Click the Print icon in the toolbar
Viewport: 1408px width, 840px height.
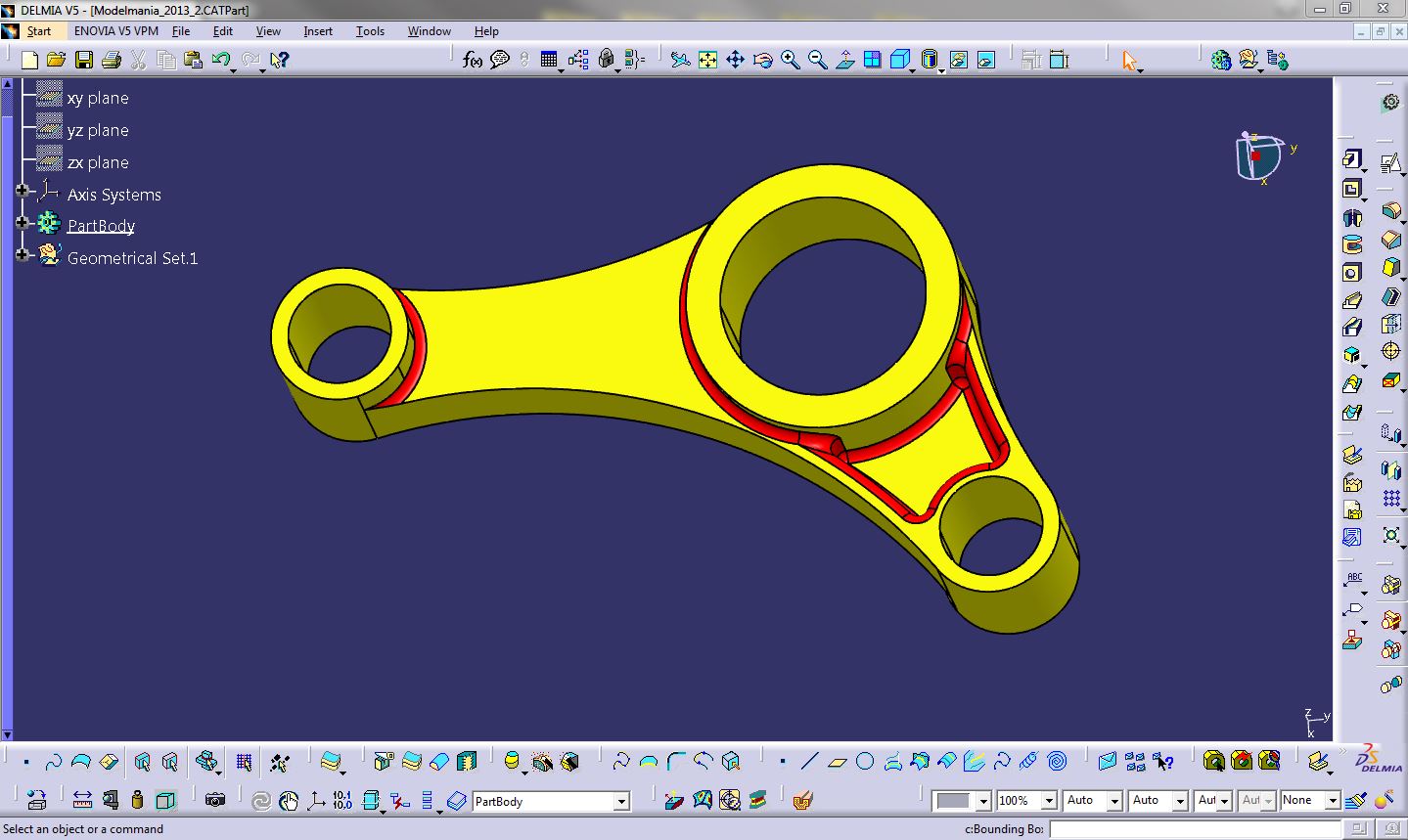point(111,60)
